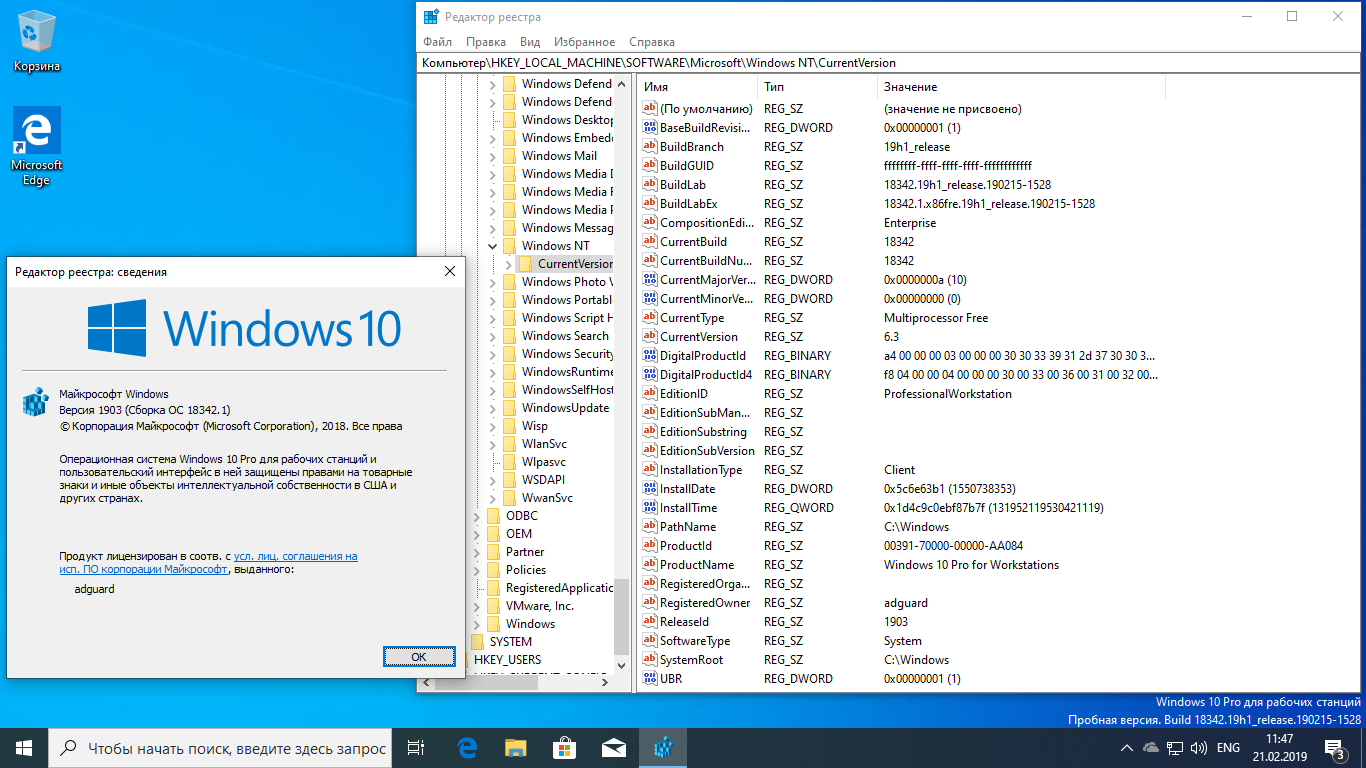This screenshot has width=1366, height=768.
Task: Open File Explorer from the taskbar
Action: point(516,748)
